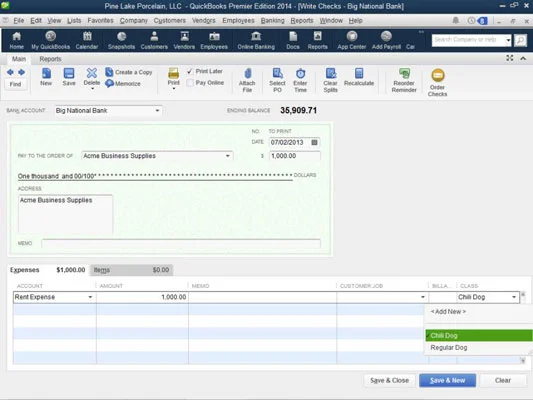Screen dimensions: 533x400
Task: Click the Clear button
Action: (503, 381)
